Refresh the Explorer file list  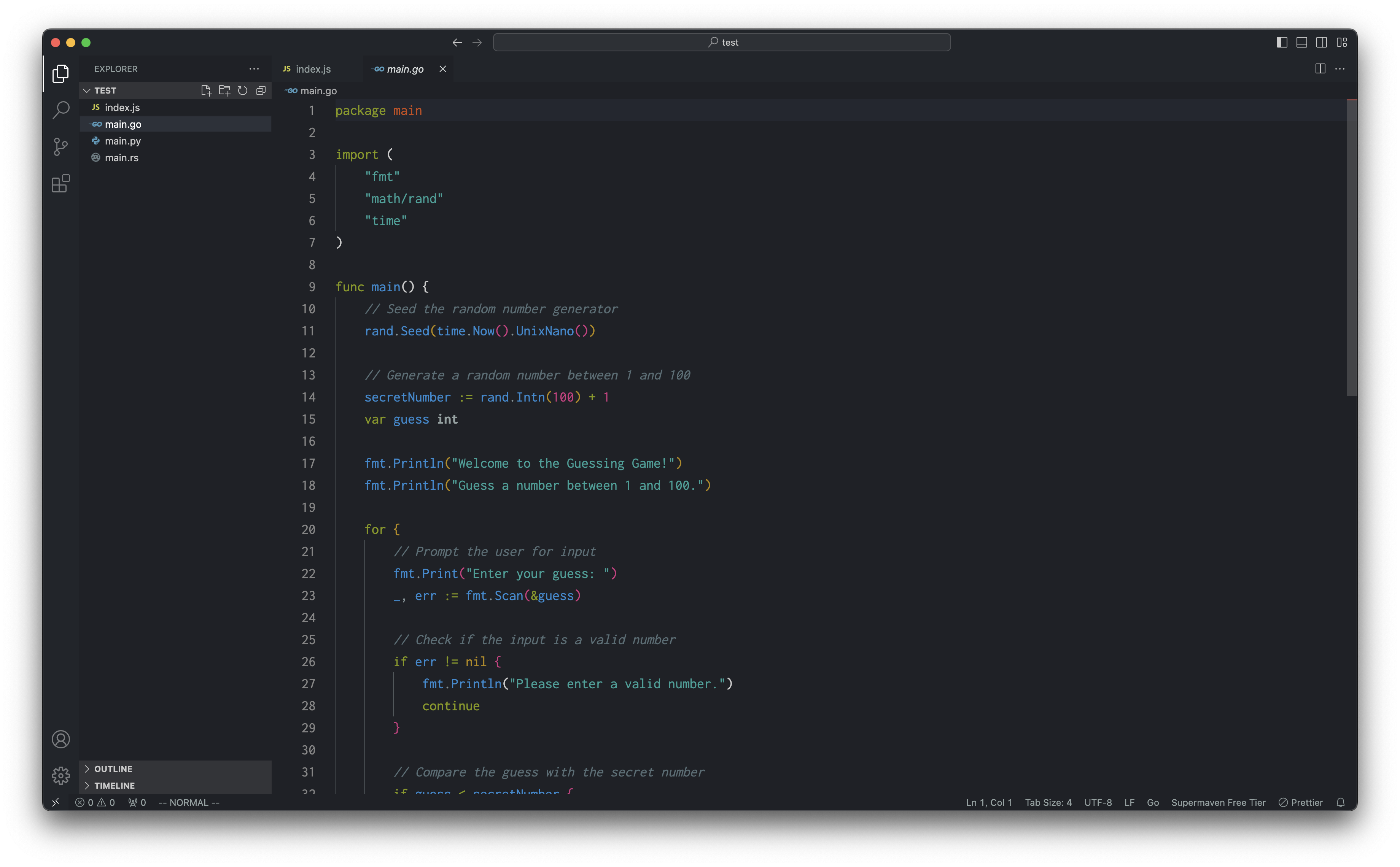243,91
